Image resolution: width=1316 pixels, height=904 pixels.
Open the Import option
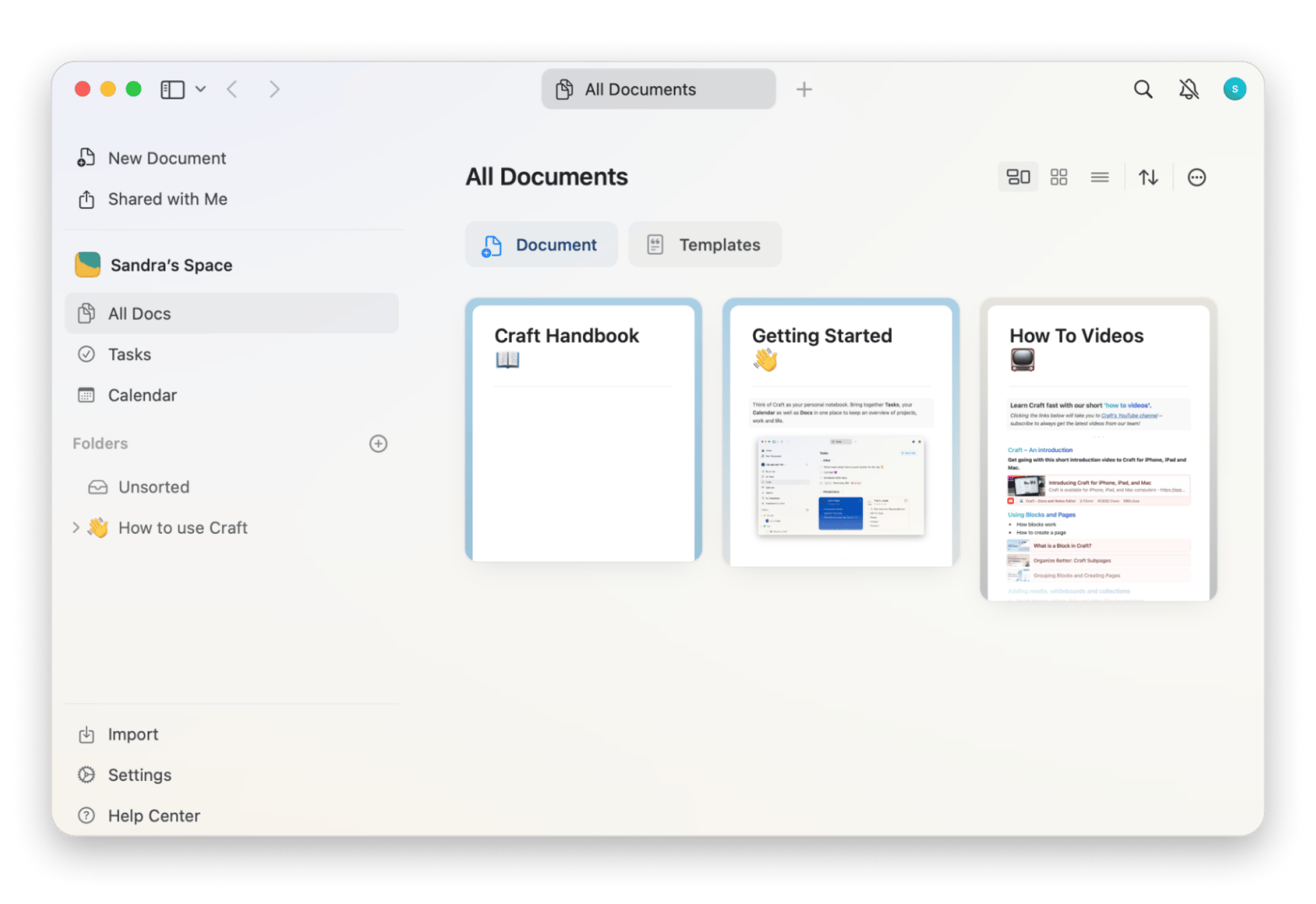132,734
